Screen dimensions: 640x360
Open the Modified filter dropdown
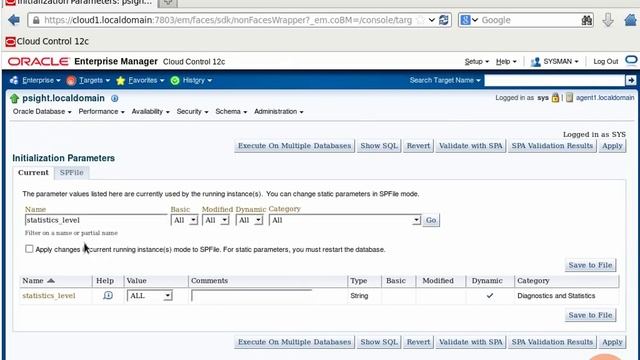[x=216, y=220]
